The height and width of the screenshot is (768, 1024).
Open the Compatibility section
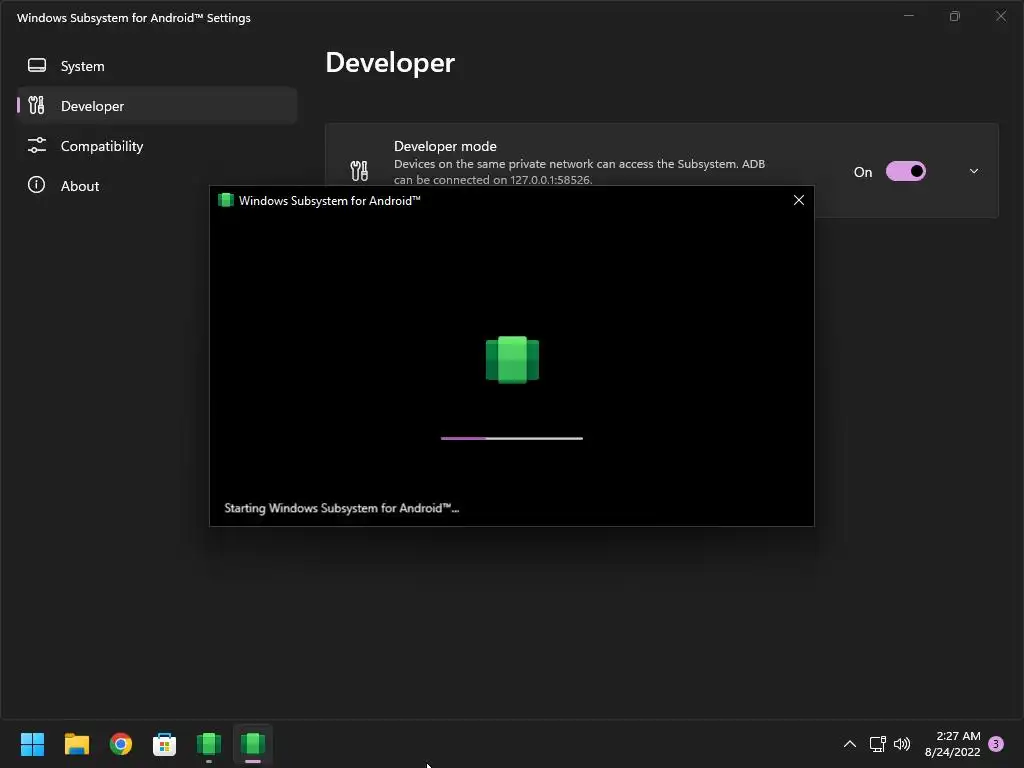(x=157, y=146)
